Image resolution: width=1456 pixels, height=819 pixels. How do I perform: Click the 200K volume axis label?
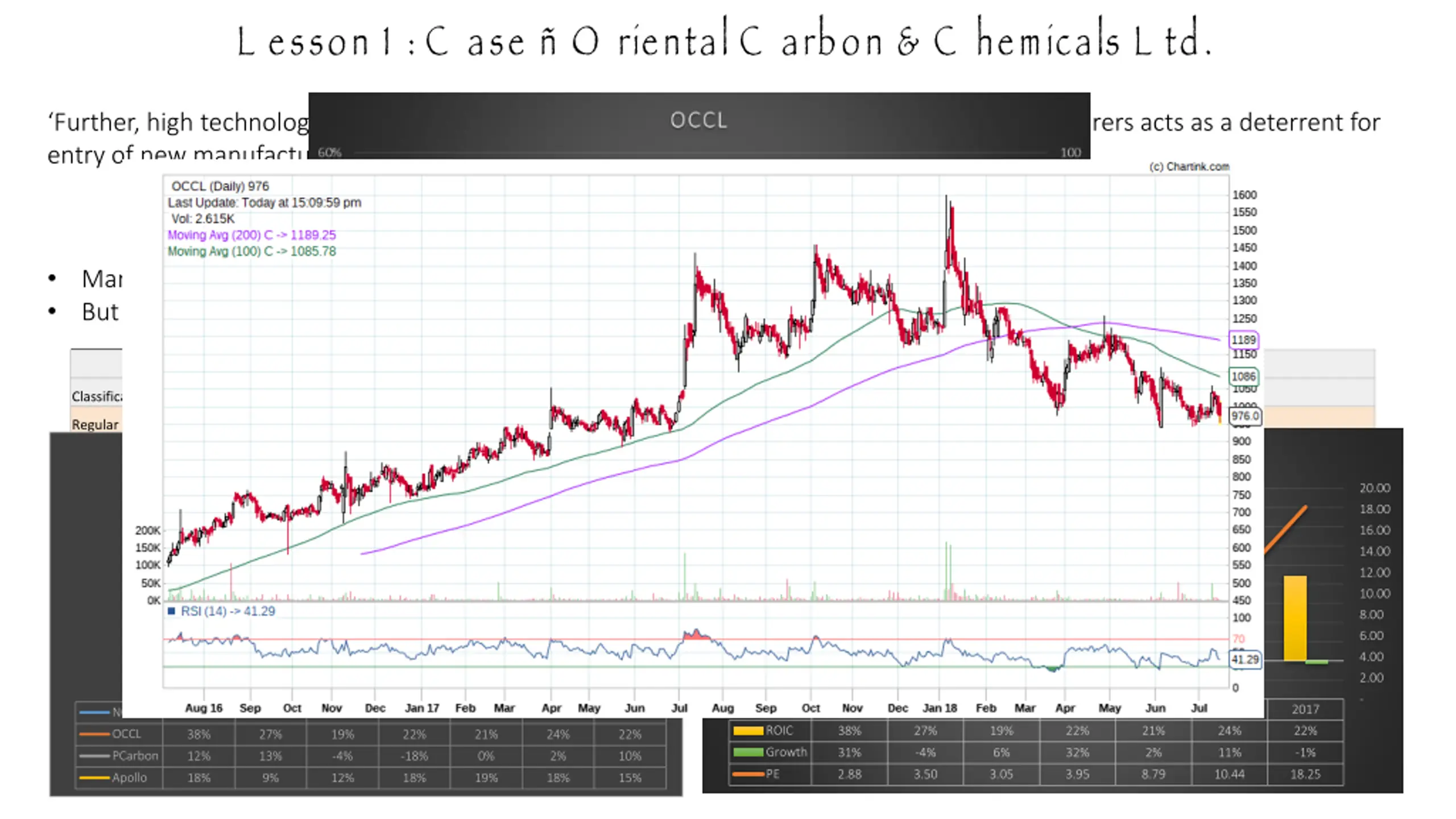pos(148,530)
